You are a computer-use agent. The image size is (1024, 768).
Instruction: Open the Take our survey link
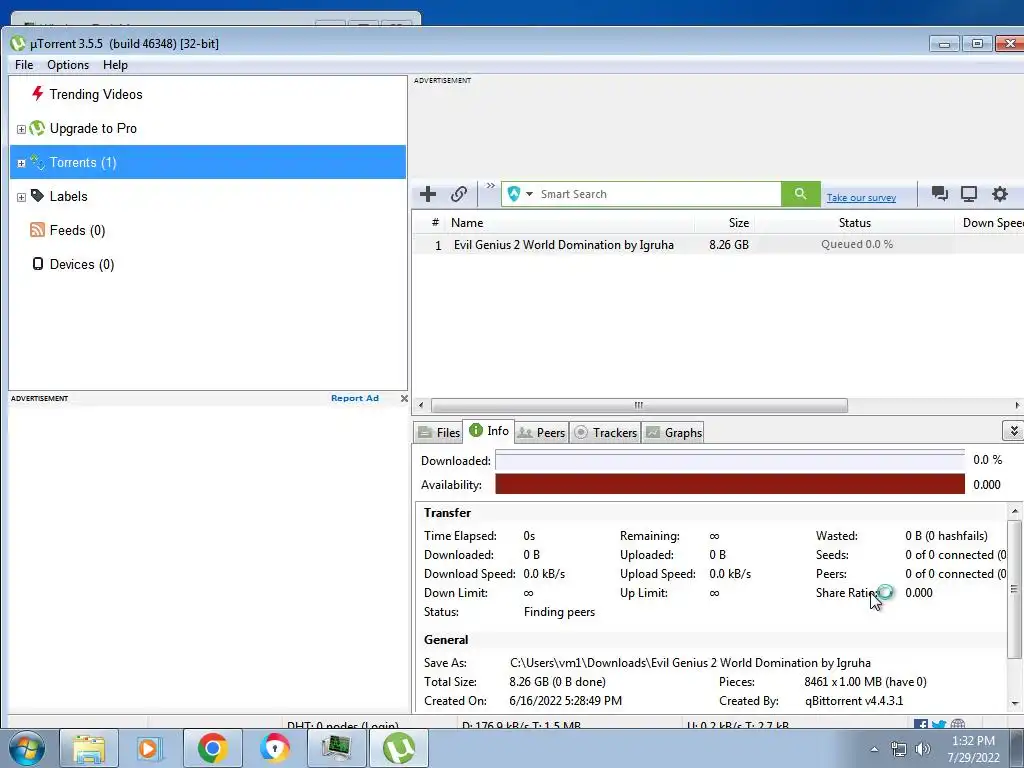click(861, 198)
